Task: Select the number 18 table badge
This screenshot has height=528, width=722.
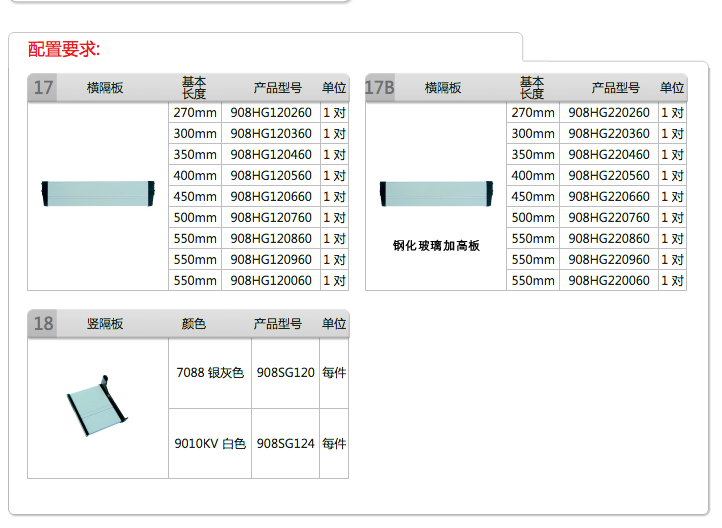Action: [43, 323]
